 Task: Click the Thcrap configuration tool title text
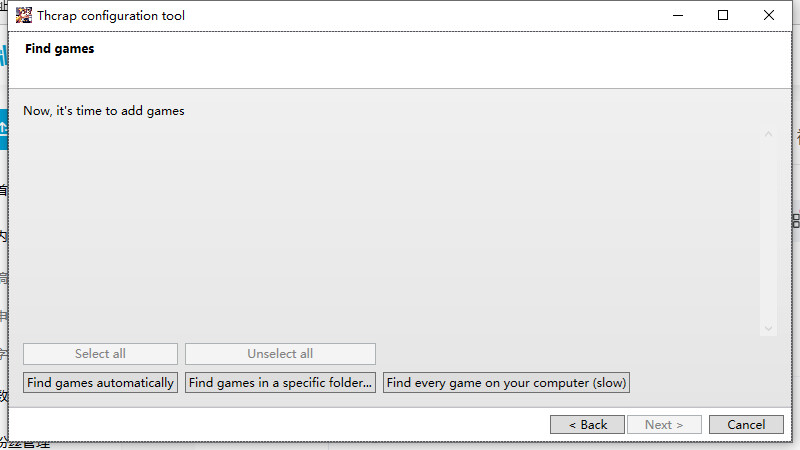pos(111,16)
